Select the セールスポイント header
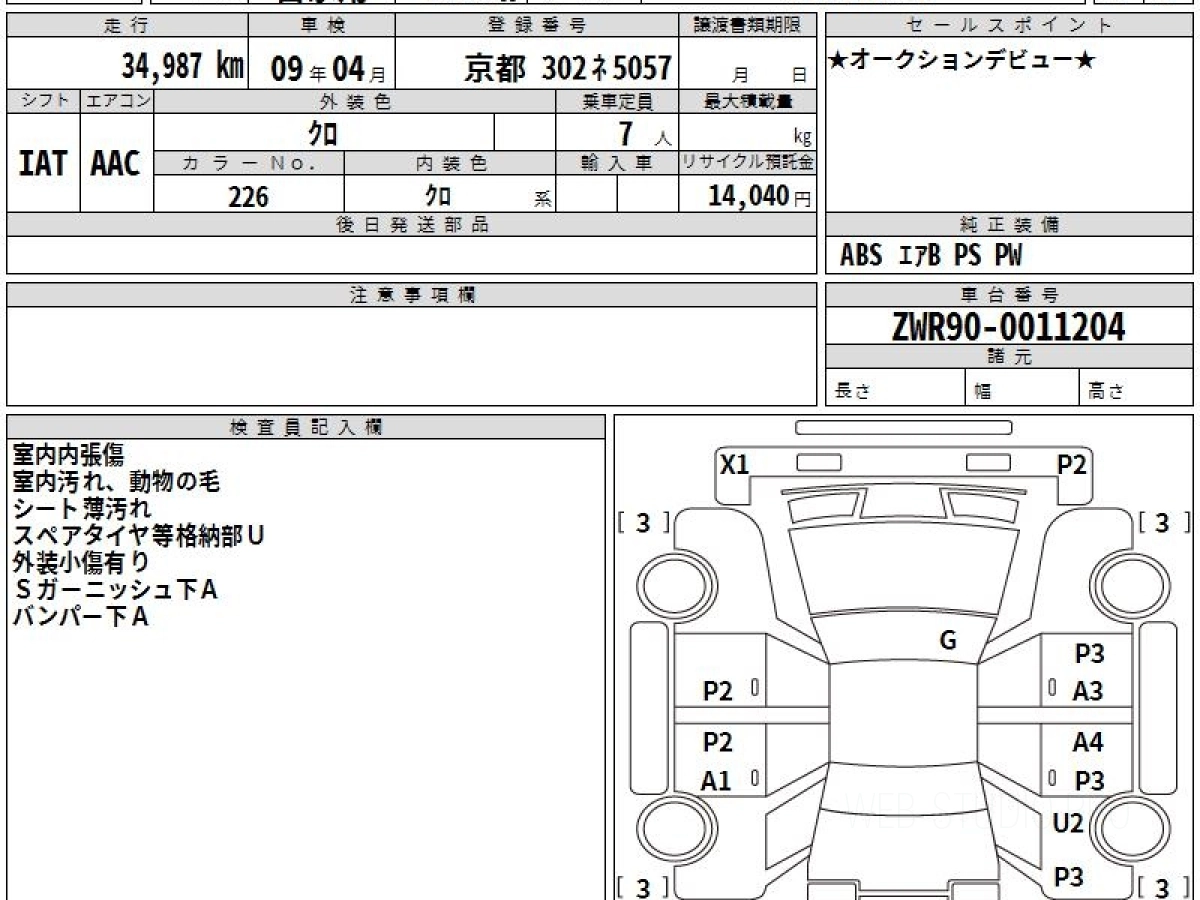Viewport: 1200px width, 900px height. pos(1009,26)
